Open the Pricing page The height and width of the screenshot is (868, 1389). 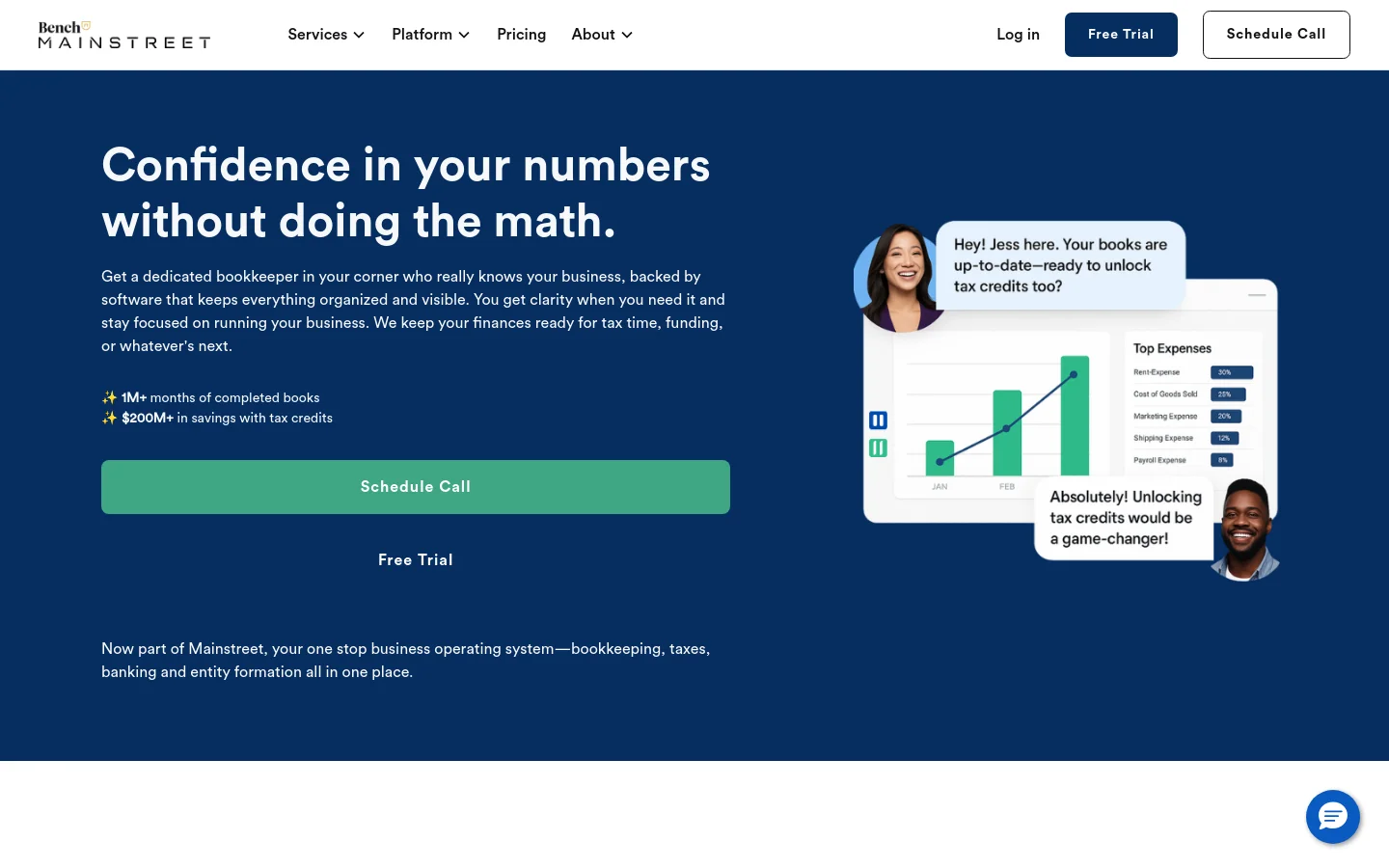(x=521, y=35)
